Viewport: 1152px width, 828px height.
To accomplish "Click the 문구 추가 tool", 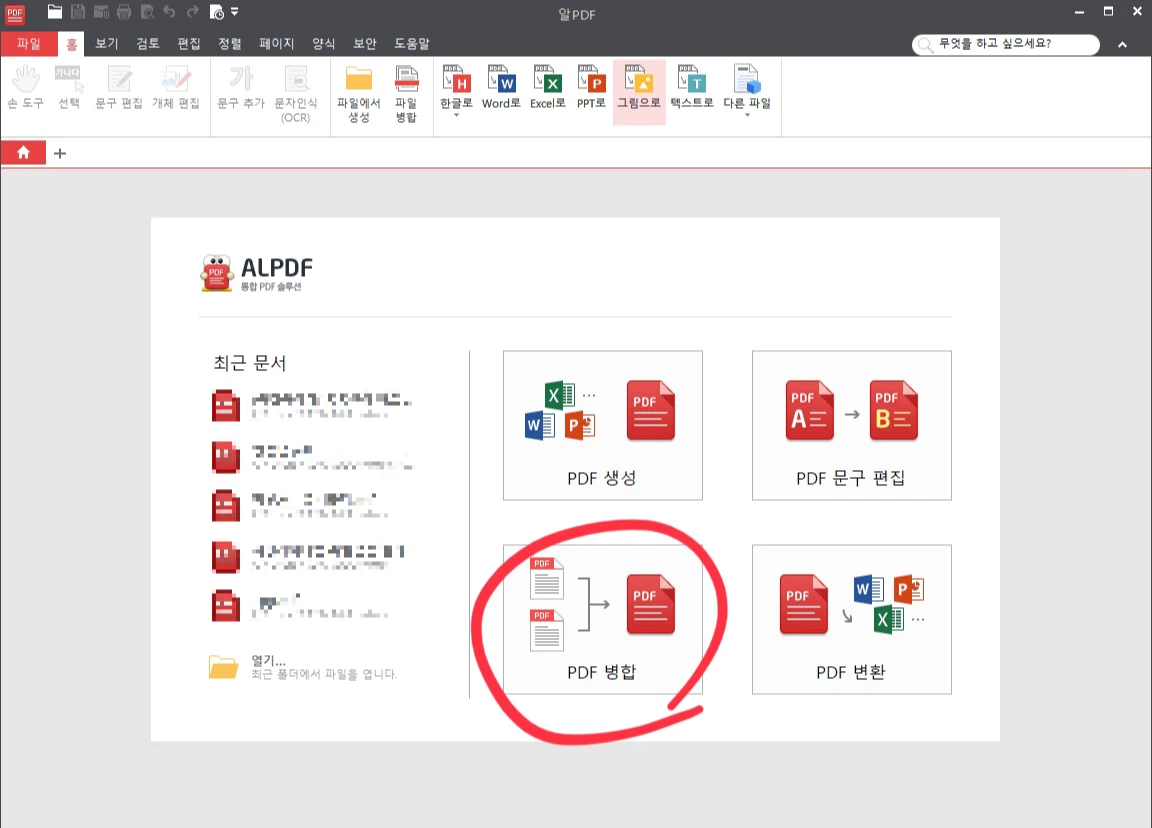I will [x=241, y=87].
